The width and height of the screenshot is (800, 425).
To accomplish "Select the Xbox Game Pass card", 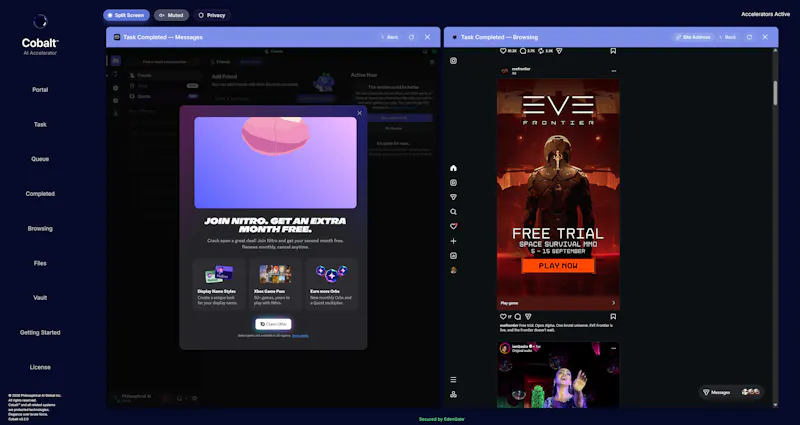I will pyautogui.click(x=275, y=285).
